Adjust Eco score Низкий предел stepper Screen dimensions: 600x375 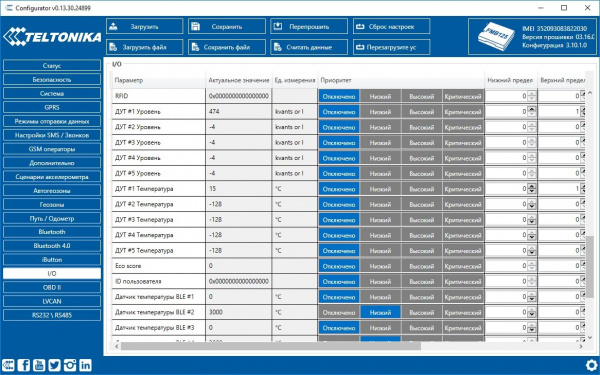click(x=532, y=266)
